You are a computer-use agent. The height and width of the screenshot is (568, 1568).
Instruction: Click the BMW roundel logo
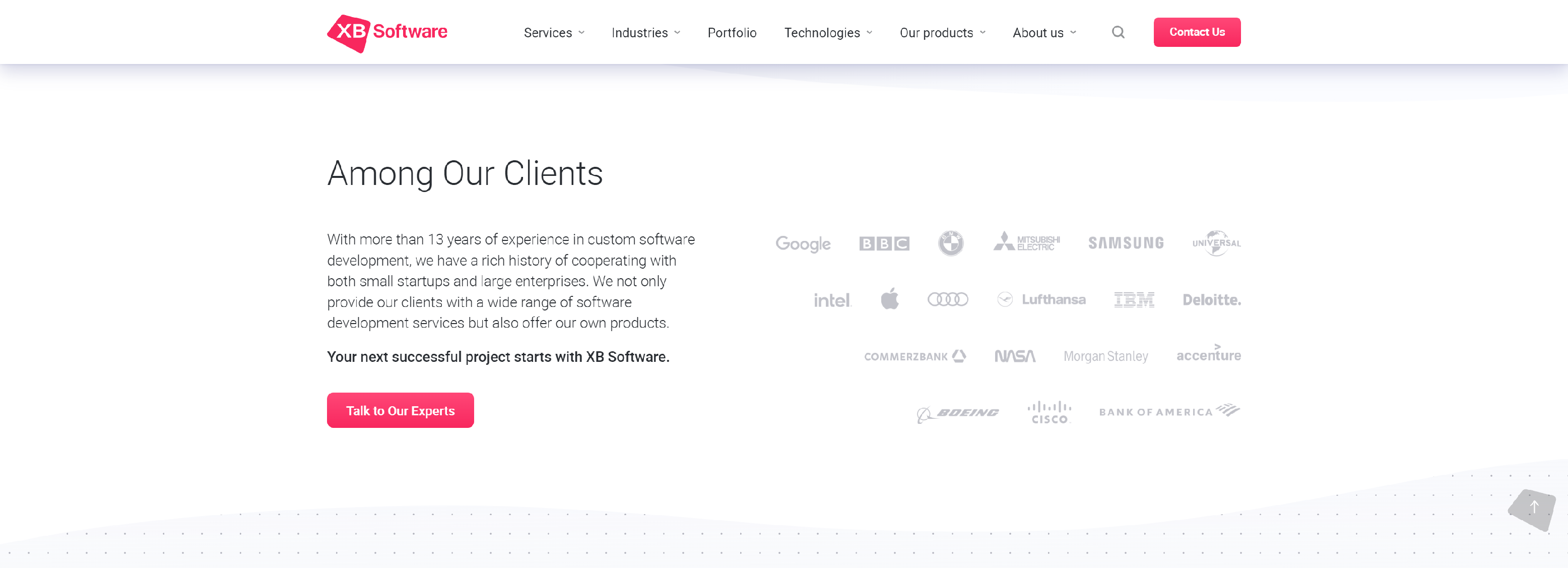click(951, 243)
